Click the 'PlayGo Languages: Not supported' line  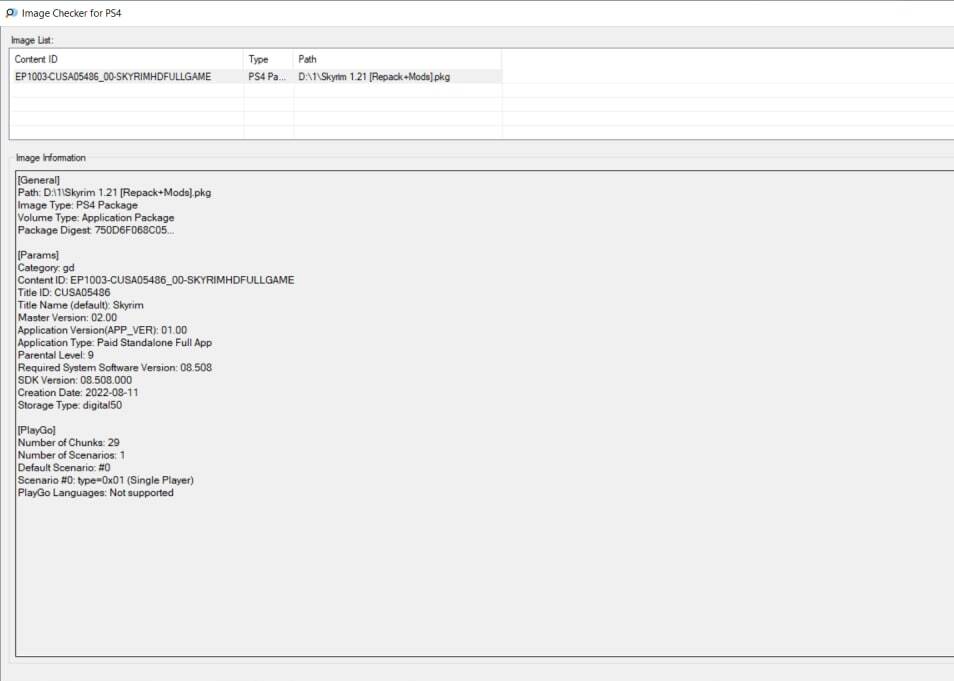[x=96, y=492]
